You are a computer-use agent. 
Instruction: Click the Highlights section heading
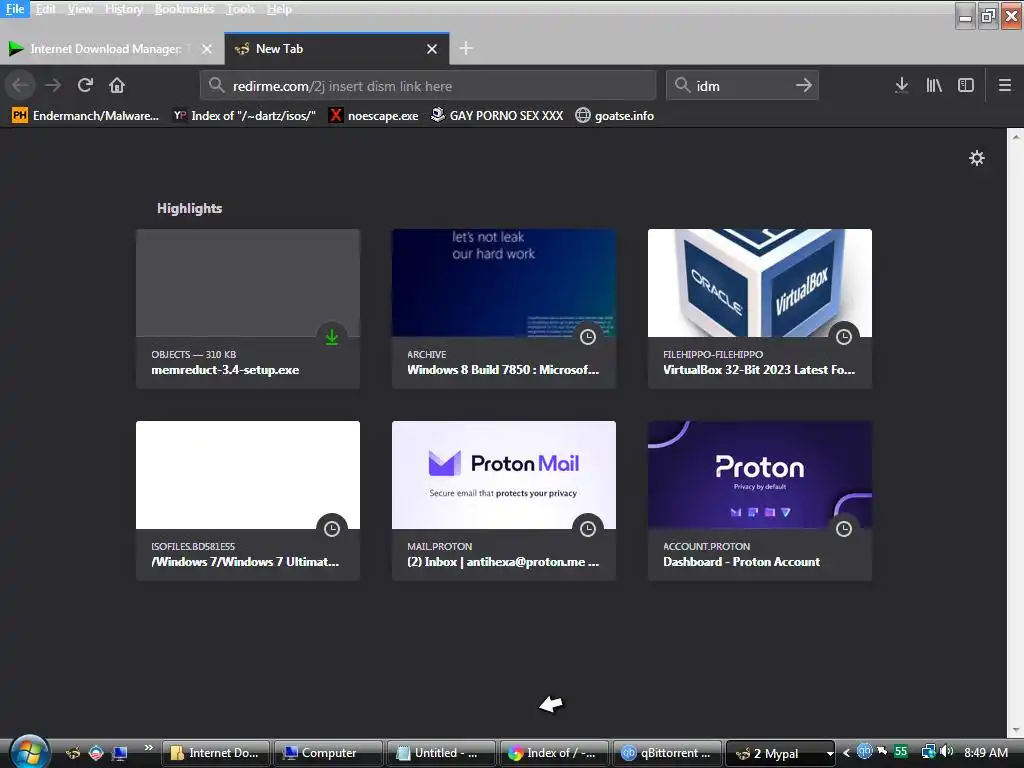[x=189, y=208]
